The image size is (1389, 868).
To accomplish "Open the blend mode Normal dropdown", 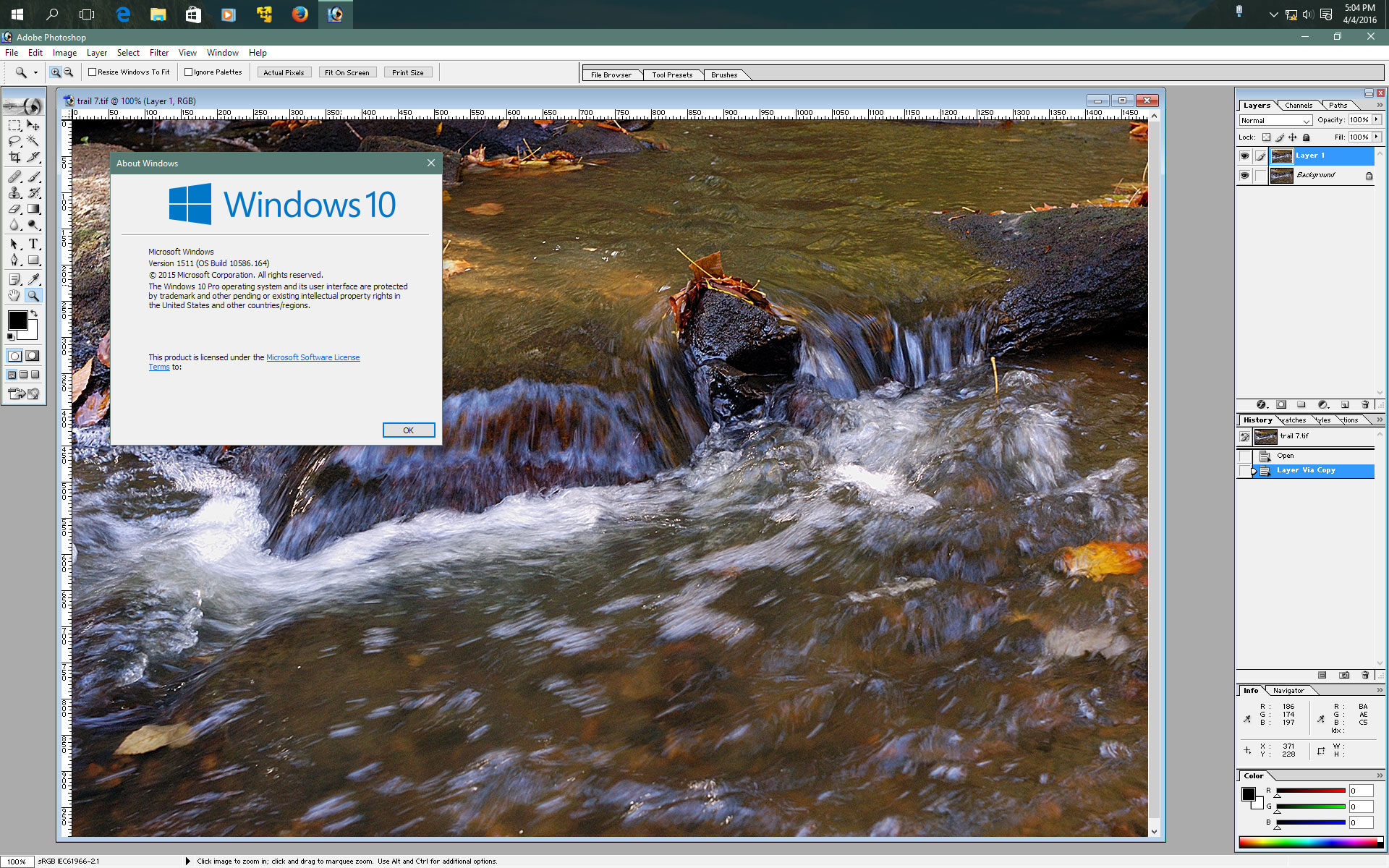I will [1275, 121].
